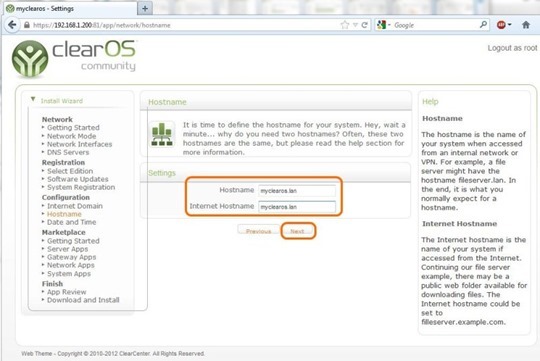Click the Registration section heading

[x=63, y=162]
